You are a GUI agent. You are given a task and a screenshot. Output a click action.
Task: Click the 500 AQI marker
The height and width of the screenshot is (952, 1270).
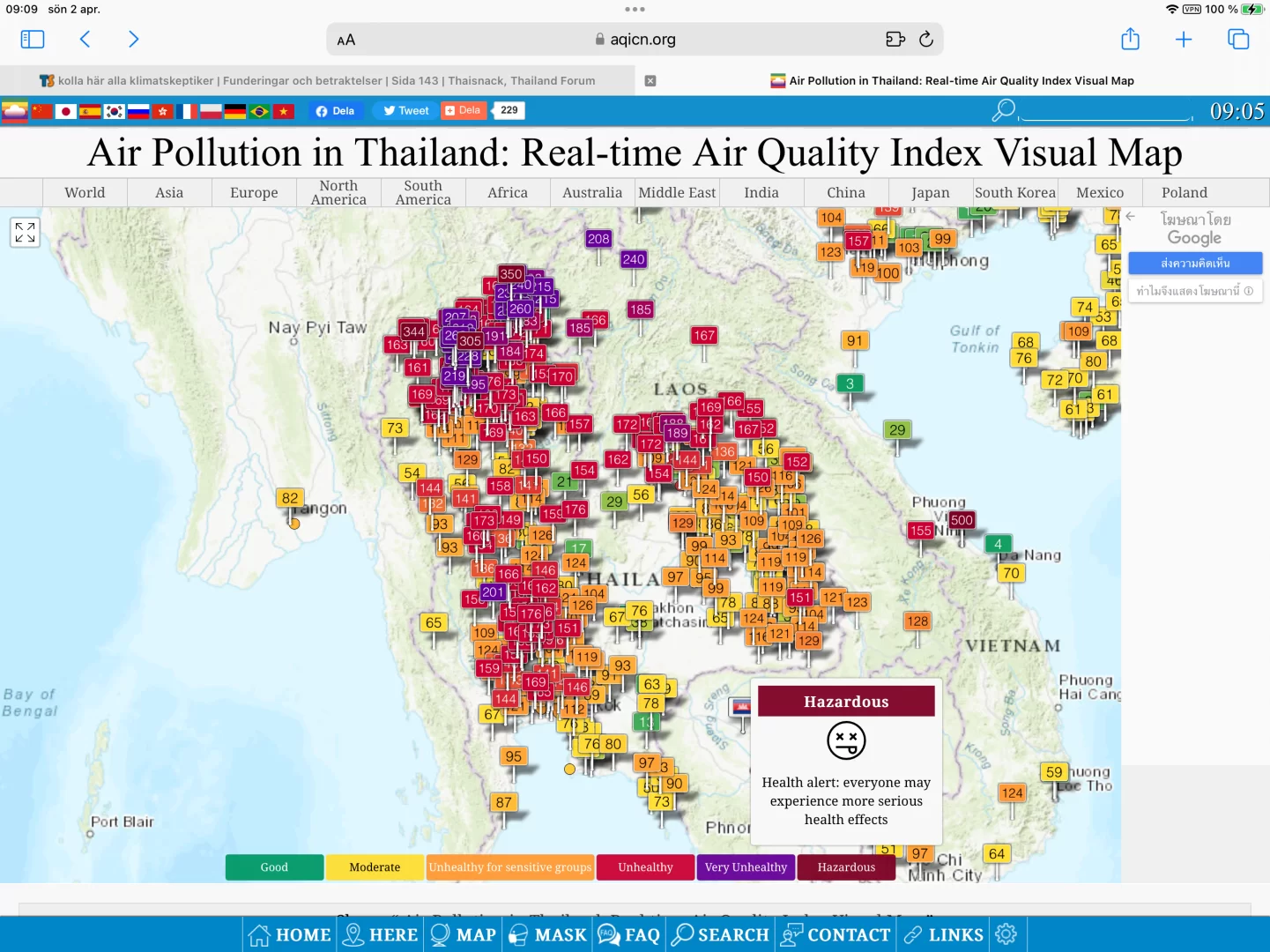962,520
